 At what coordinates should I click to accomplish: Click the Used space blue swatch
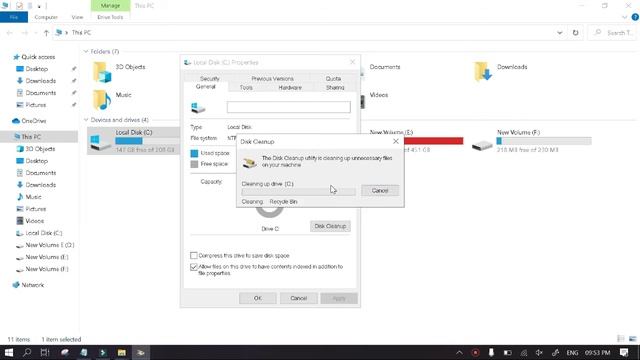pos(194,153)
